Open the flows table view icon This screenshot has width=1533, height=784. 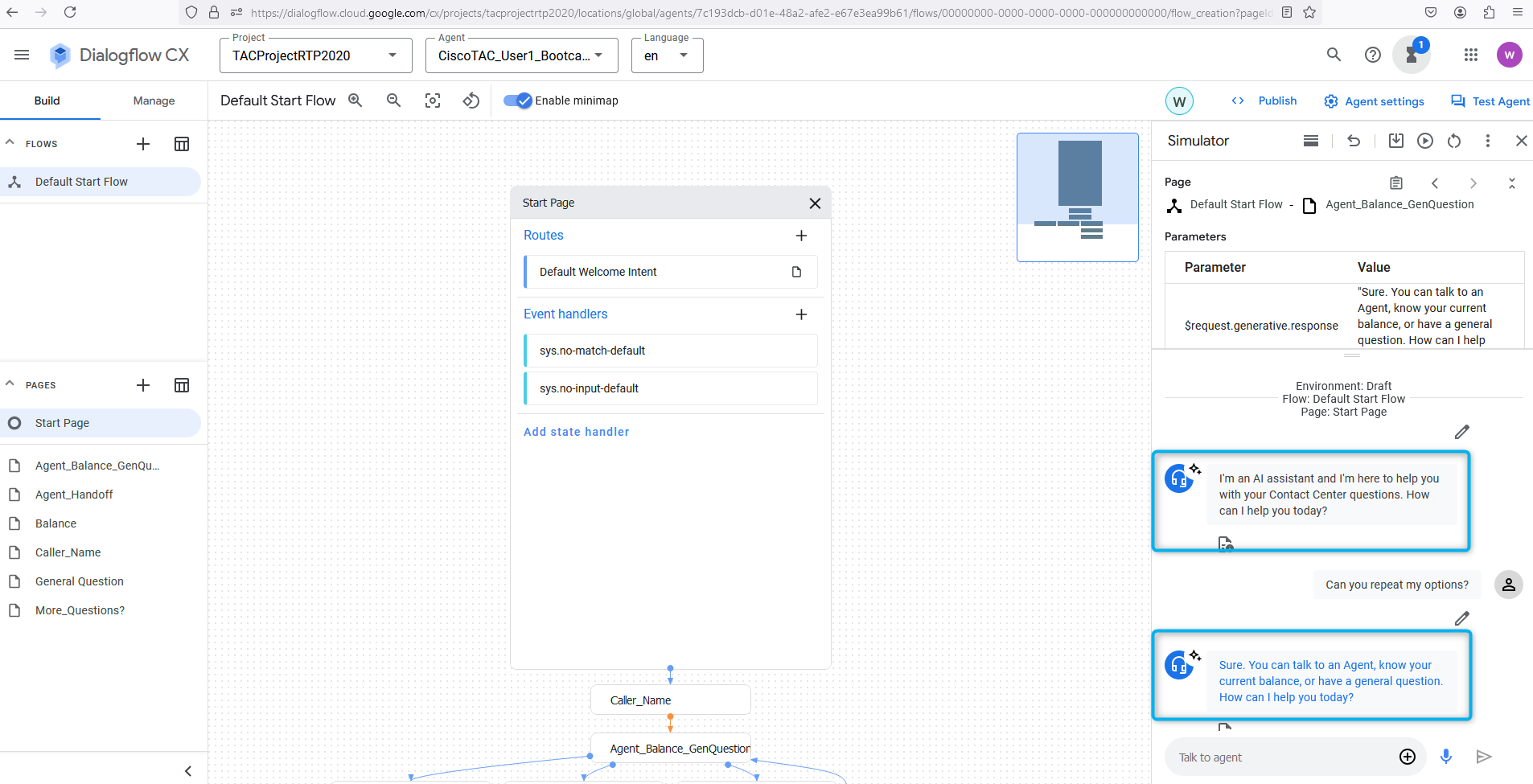(182, 144)
